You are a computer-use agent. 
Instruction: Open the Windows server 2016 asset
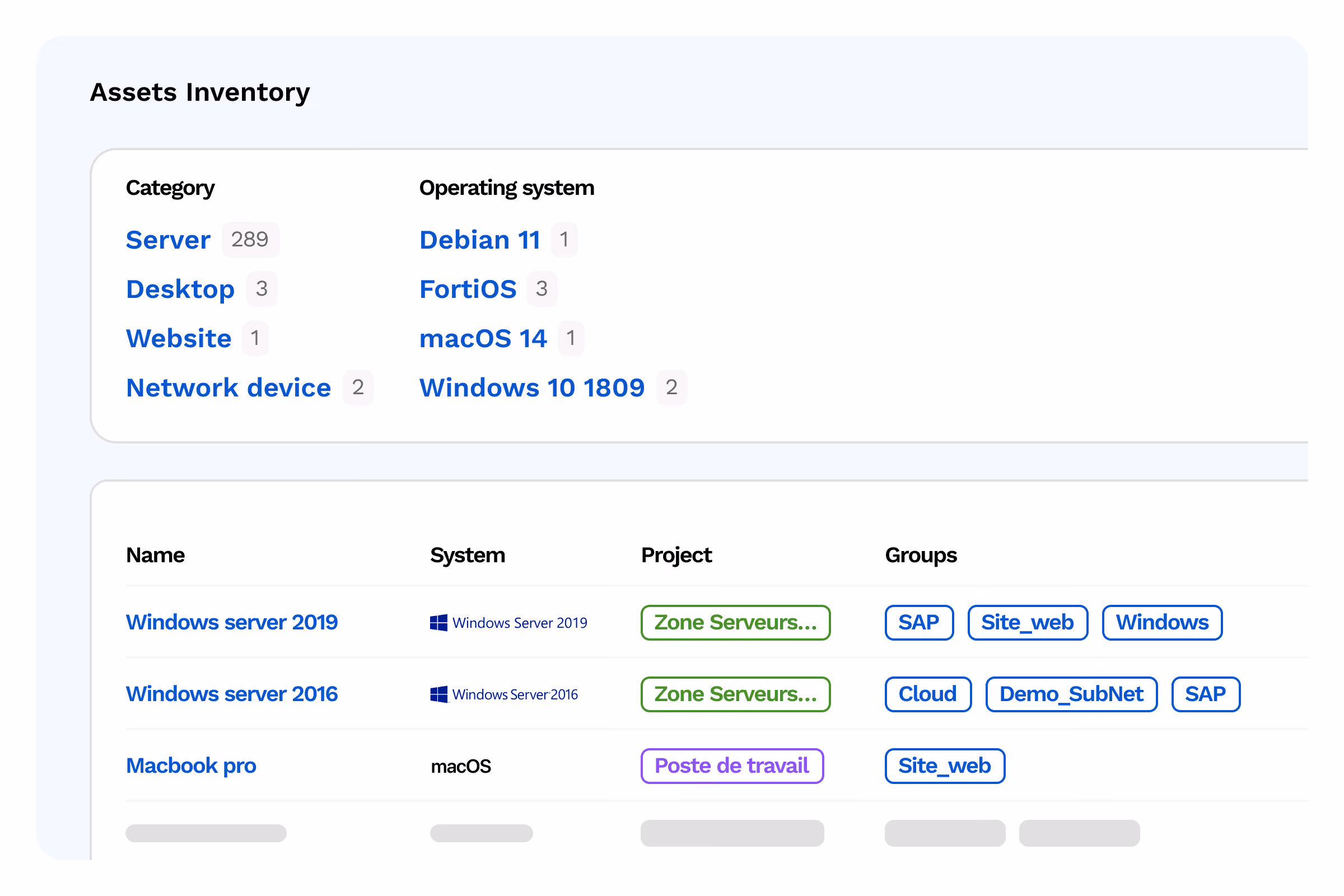pyautogui.click(x=231, y=694)
